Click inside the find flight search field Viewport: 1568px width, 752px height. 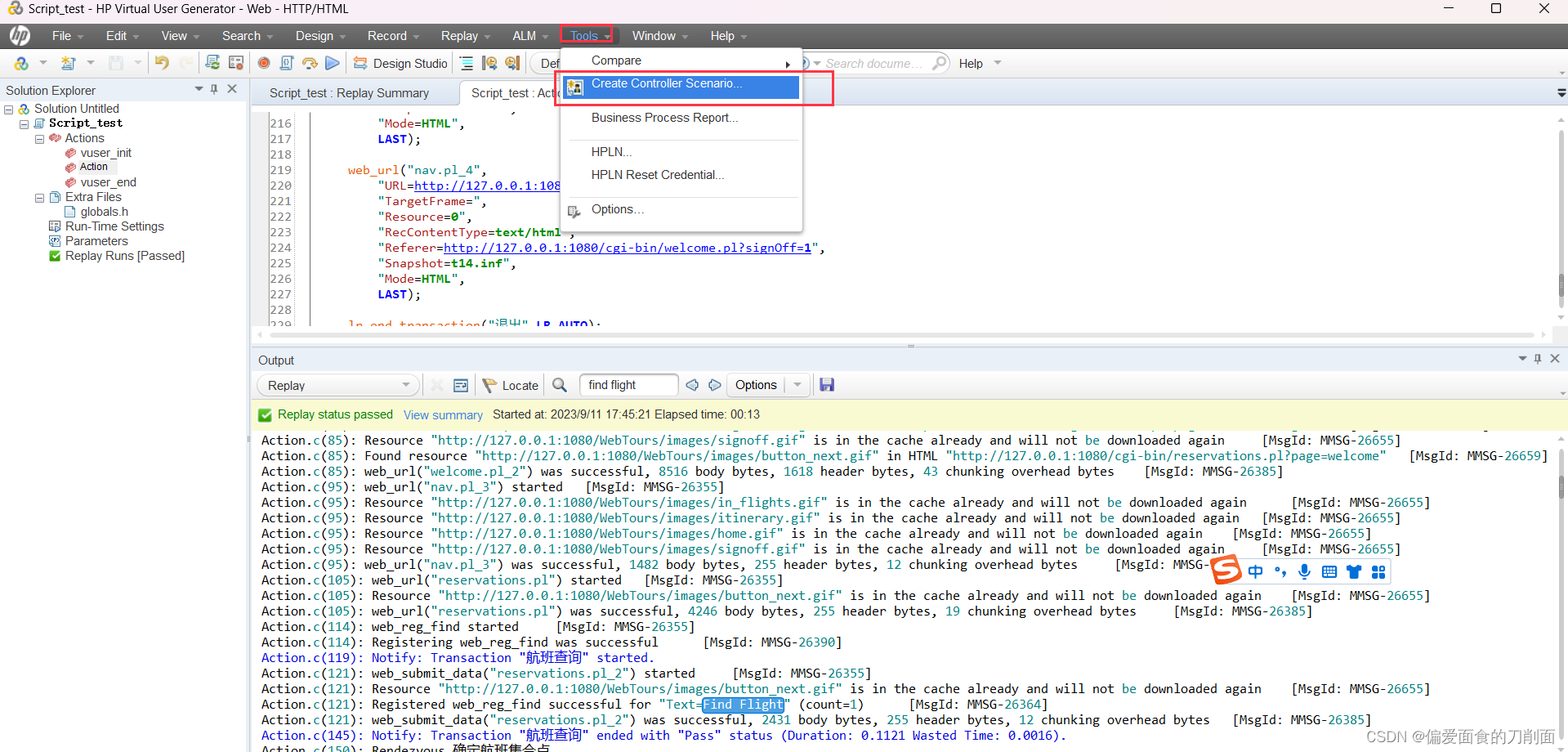(x=628, y=384)
